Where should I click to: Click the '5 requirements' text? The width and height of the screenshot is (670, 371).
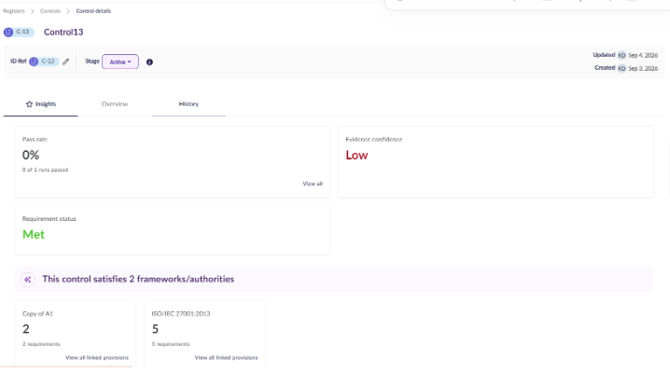pyautogui.click(x=171, y=344)
